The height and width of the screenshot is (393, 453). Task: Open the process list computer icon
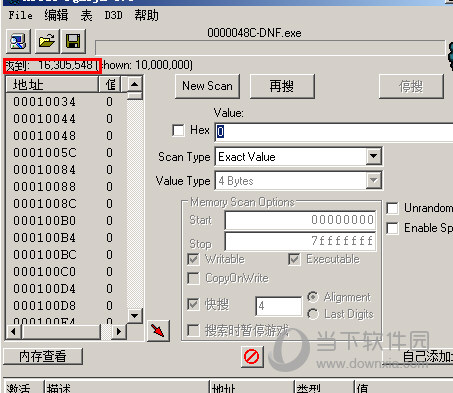coord(18,41)
